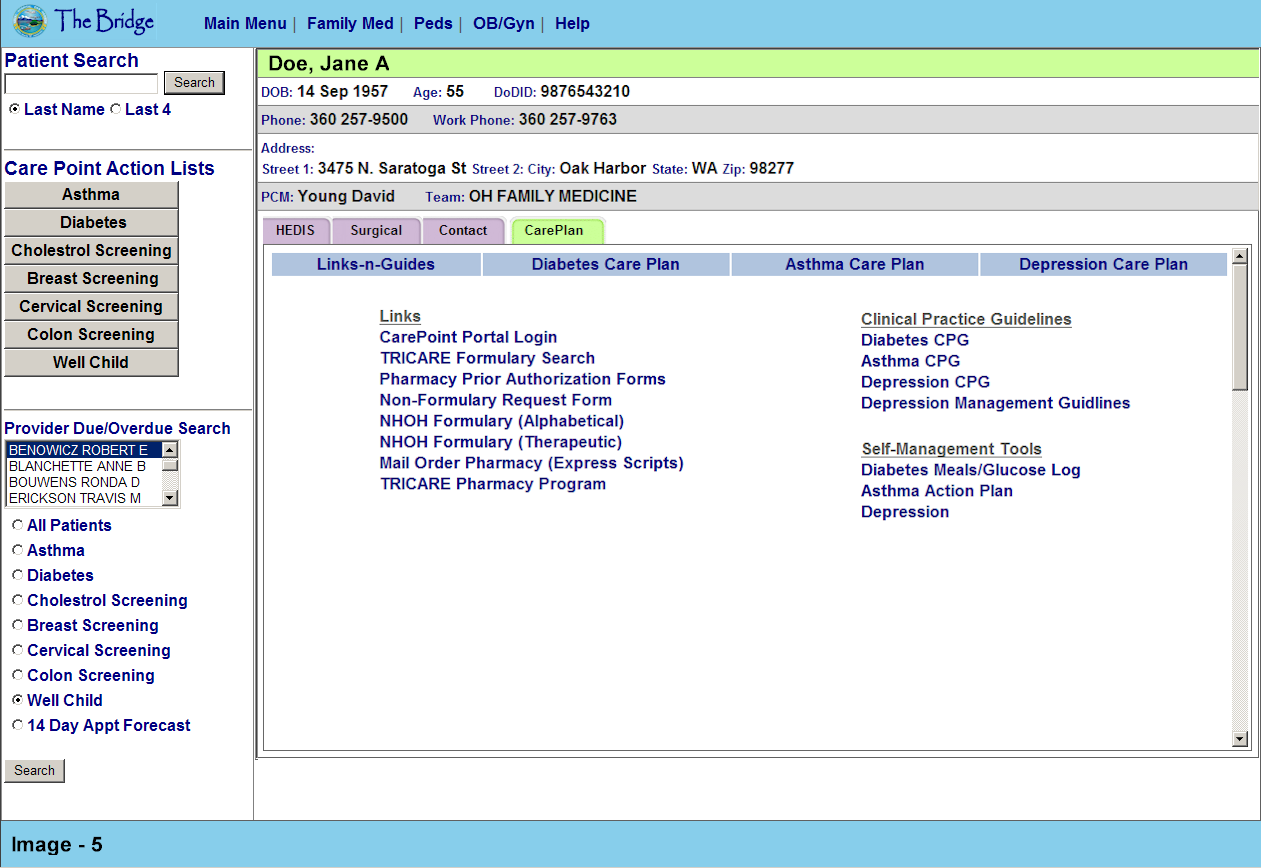Viewport: 1261px width, 868px height.
Task: Open the Links-n-Guides section
Action: (x=376, y=264)
